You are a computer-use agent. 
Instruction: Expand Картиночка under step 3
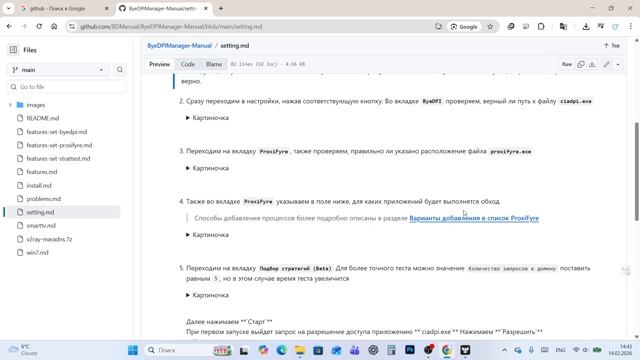click(x=207, y=168)
